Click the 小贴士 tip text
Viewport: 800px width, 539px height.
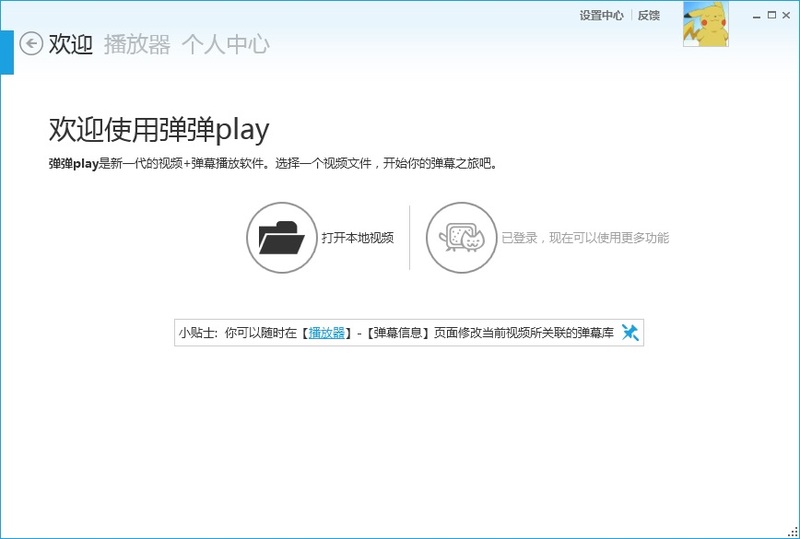pos(396,333)
